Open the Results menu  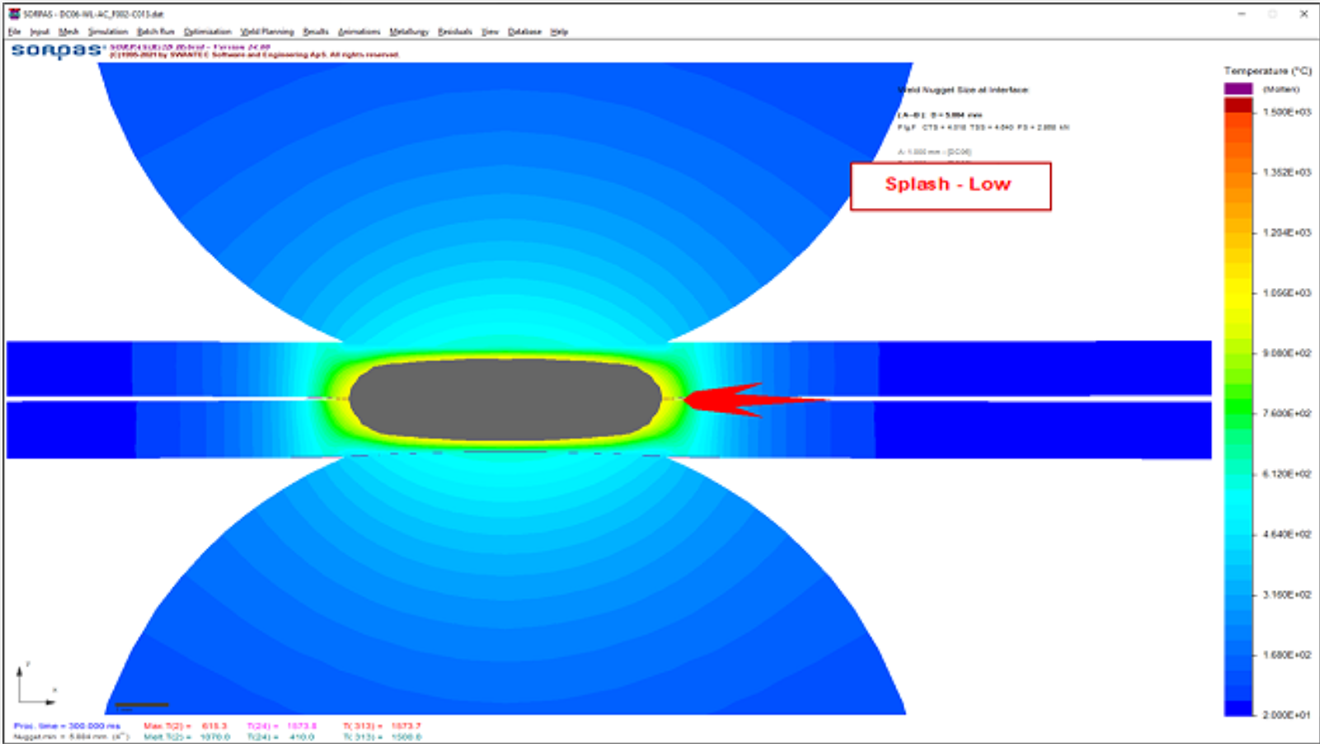point(316,32)
